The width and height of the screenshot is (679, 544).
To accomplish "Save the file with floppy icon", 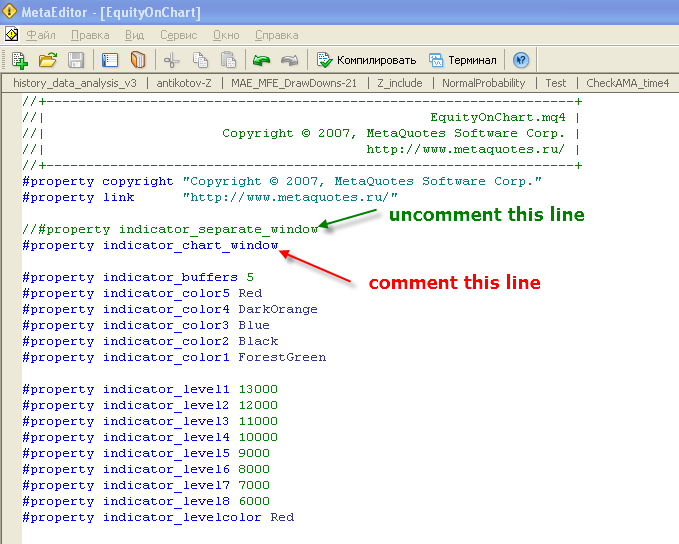I will pos(76,60).
